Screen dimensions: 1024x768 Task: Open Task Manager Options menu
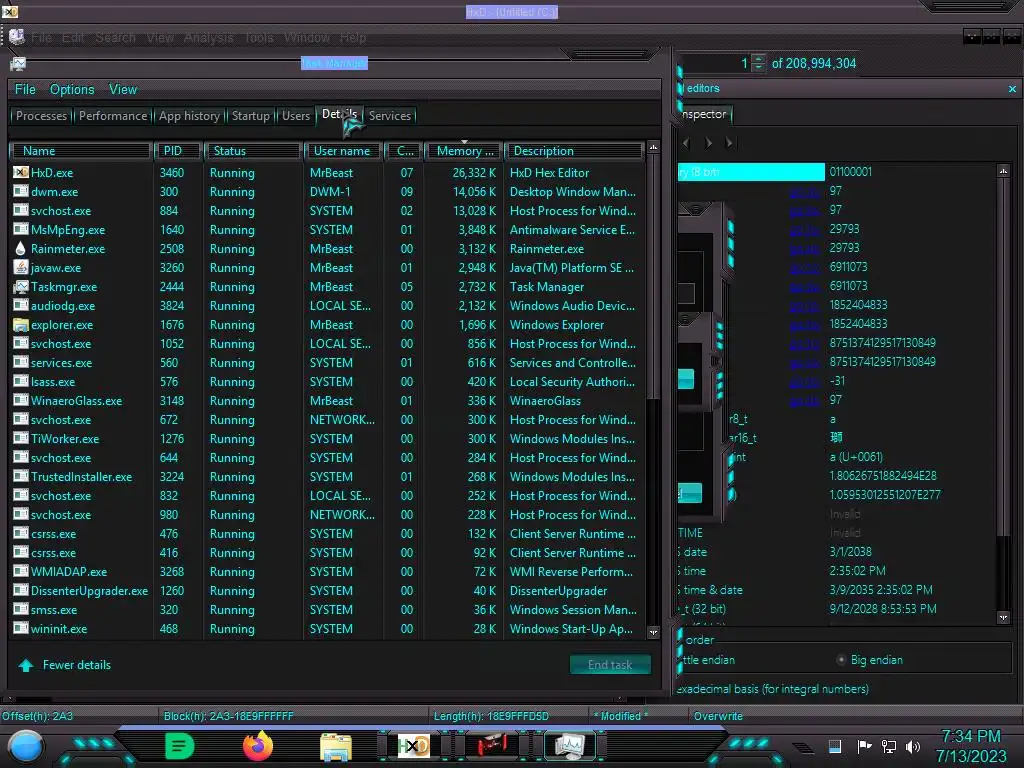[x=72, y=89]
